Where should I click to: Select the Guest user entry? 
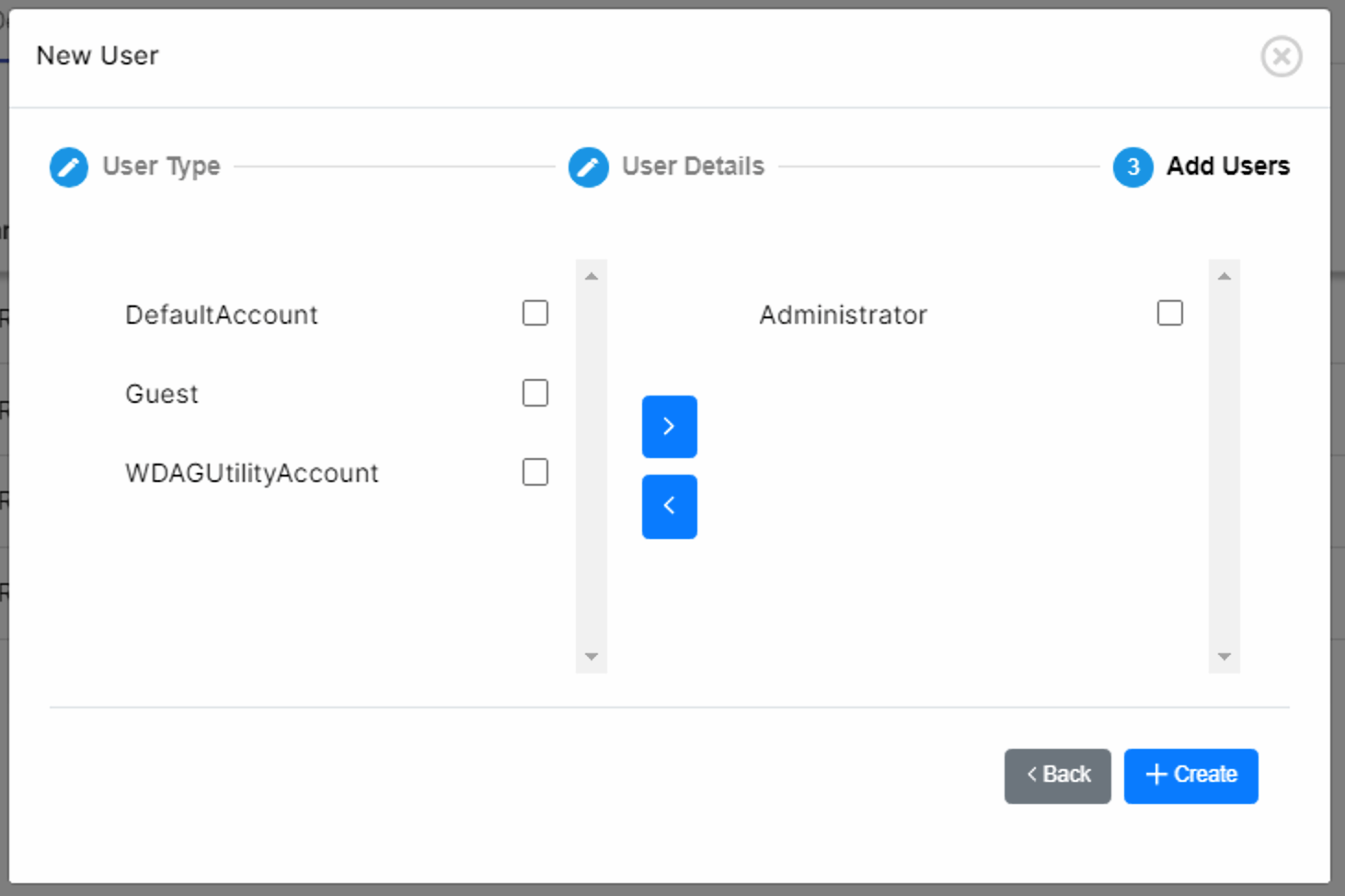coord(162,395)
